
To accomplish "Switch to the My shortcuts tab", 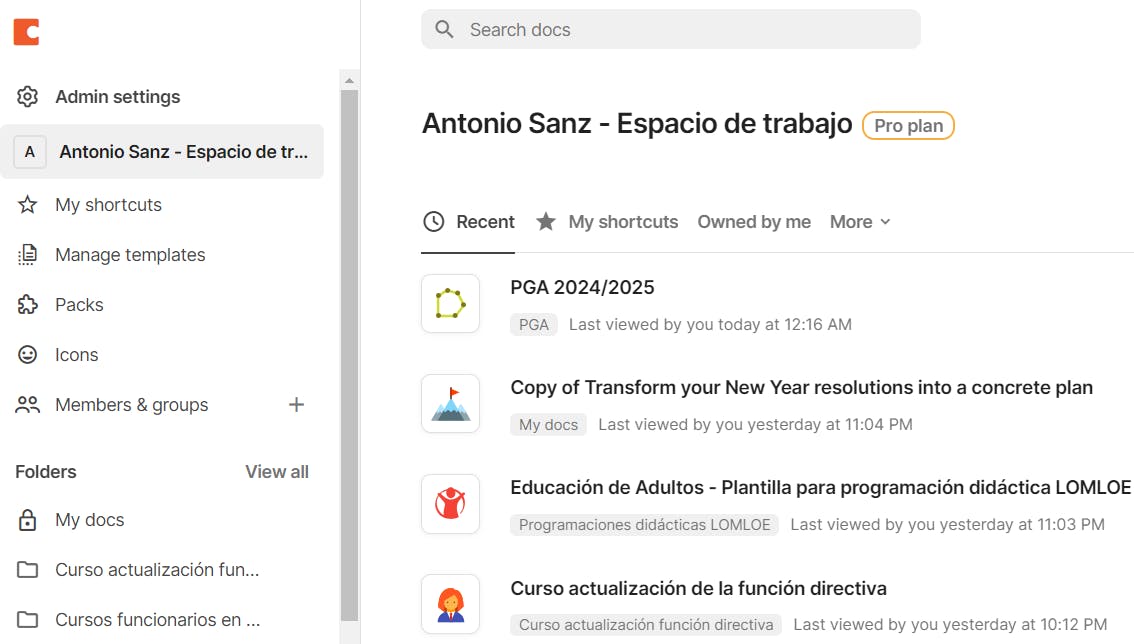I will [607, 221].
